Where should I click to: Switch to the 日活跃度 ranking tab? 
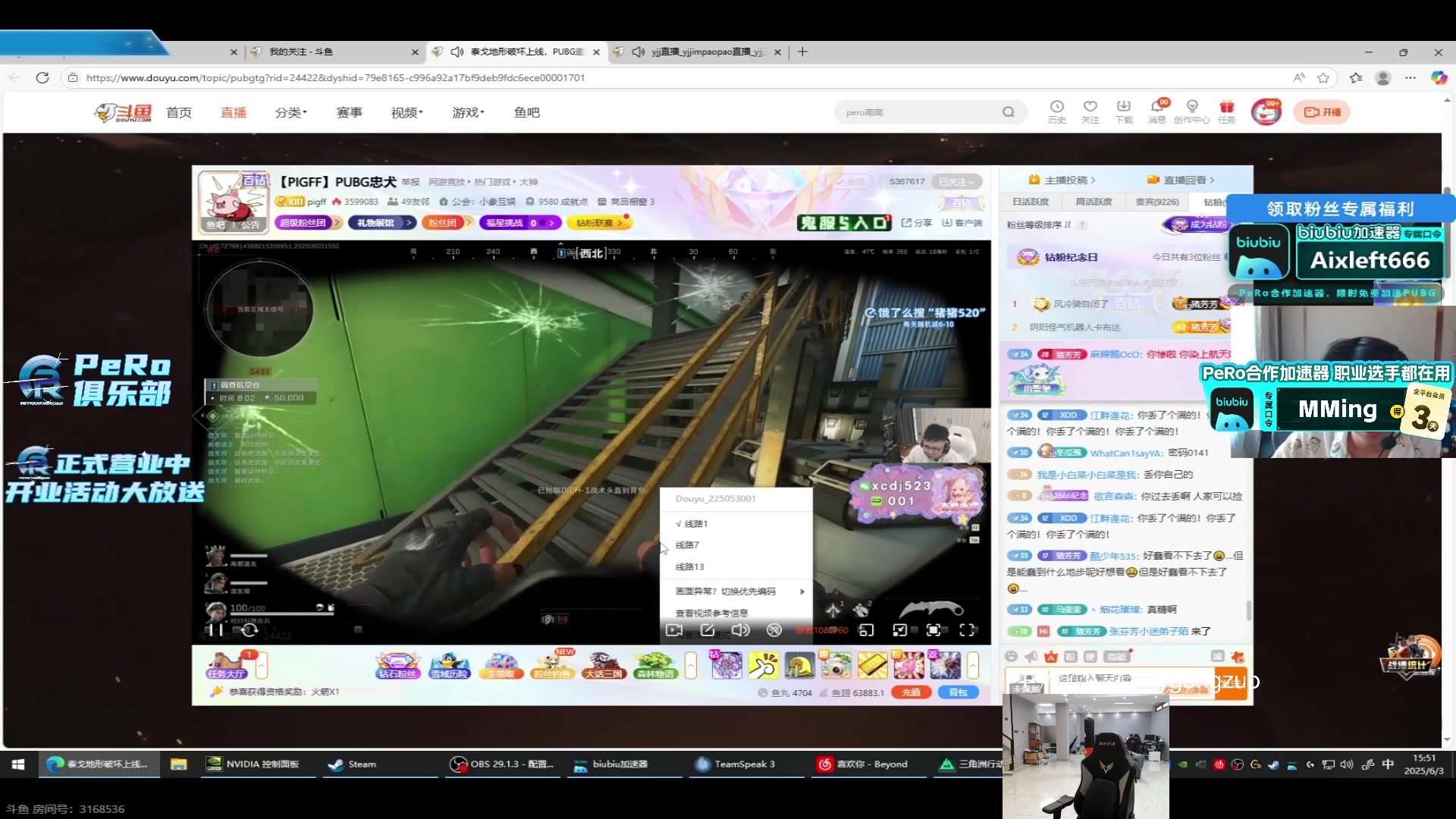tap(1031, 202)
